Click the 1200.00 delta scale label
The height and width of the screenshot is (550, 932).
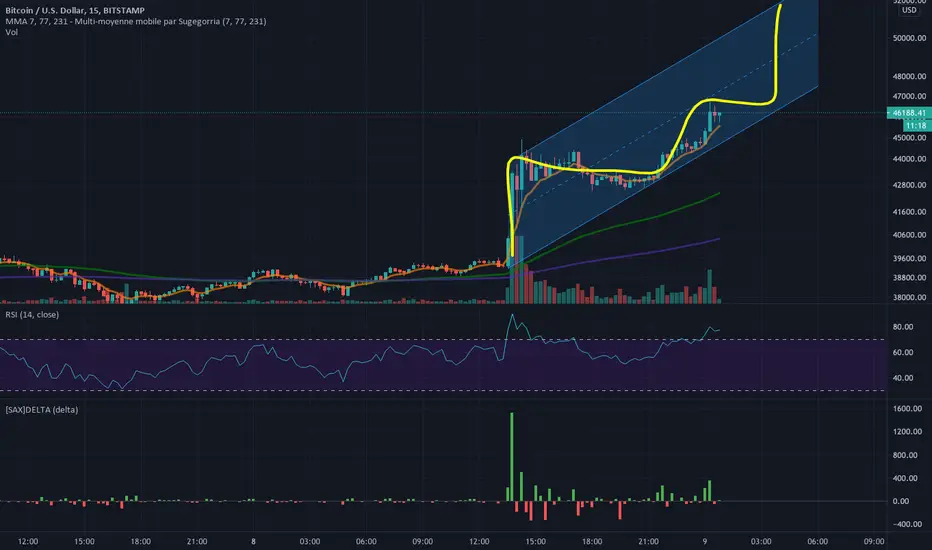coord(907,432)
